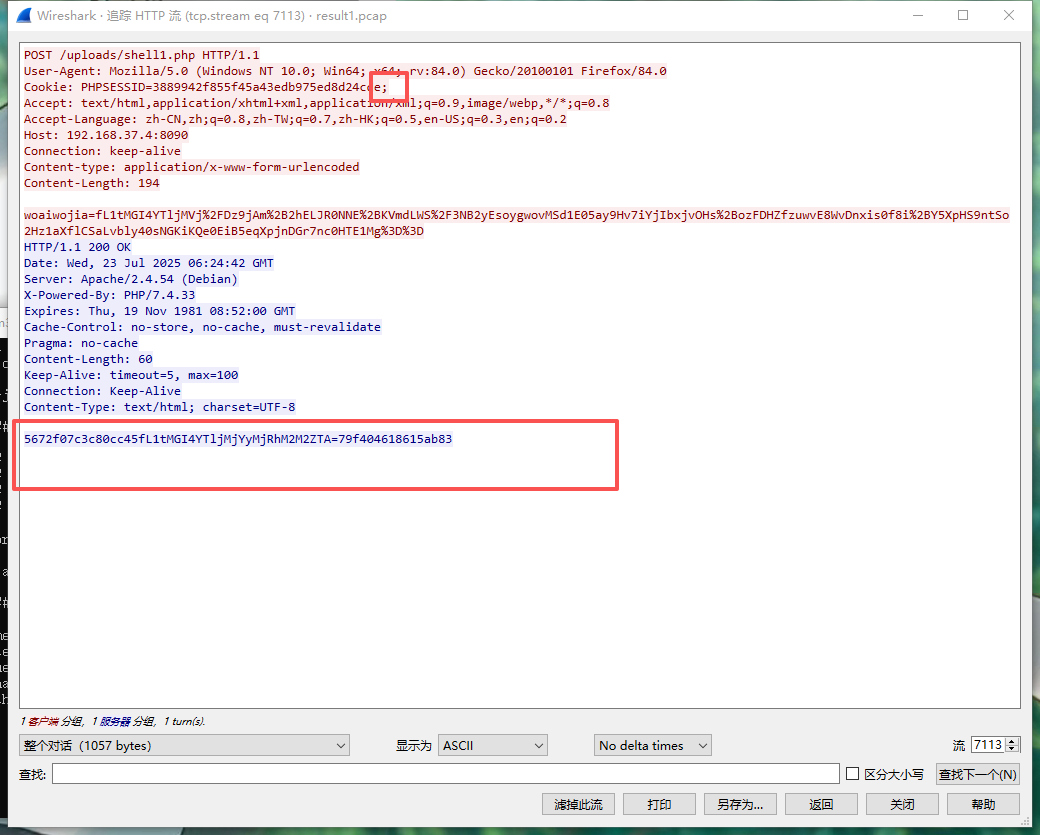This screenshot has width=1040, height=835.
Task: Click the 查找 search text field
Action: pyautogui.click(x=445, y=774)
